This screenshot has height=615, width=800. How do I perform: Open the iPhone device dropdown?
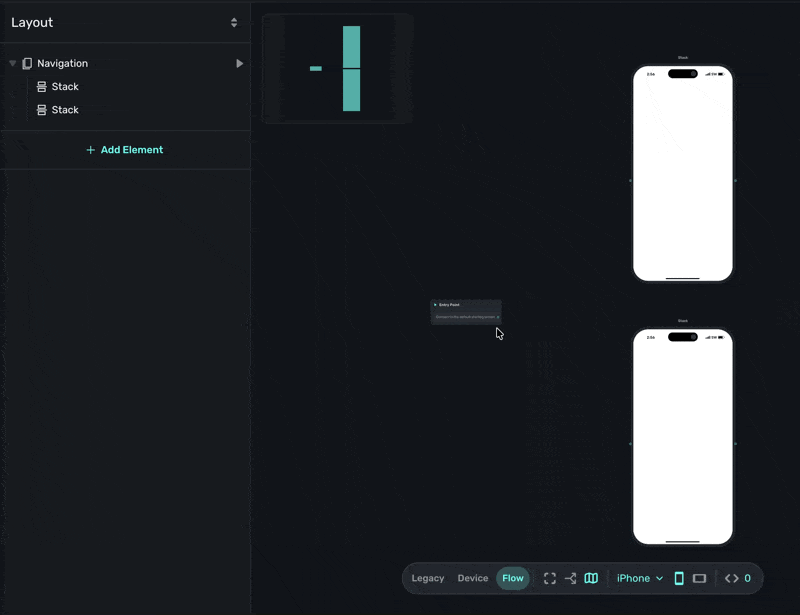[x=639, y=578]
